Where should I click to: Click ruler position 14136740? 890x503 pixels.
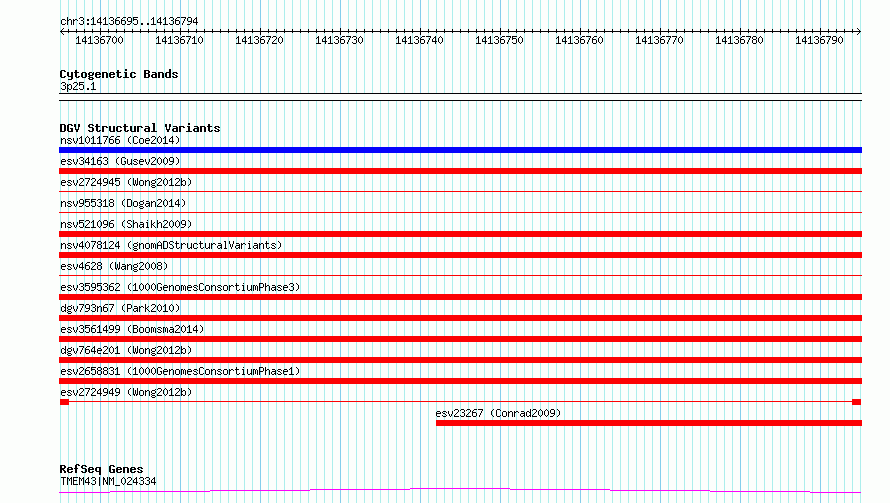419,40
